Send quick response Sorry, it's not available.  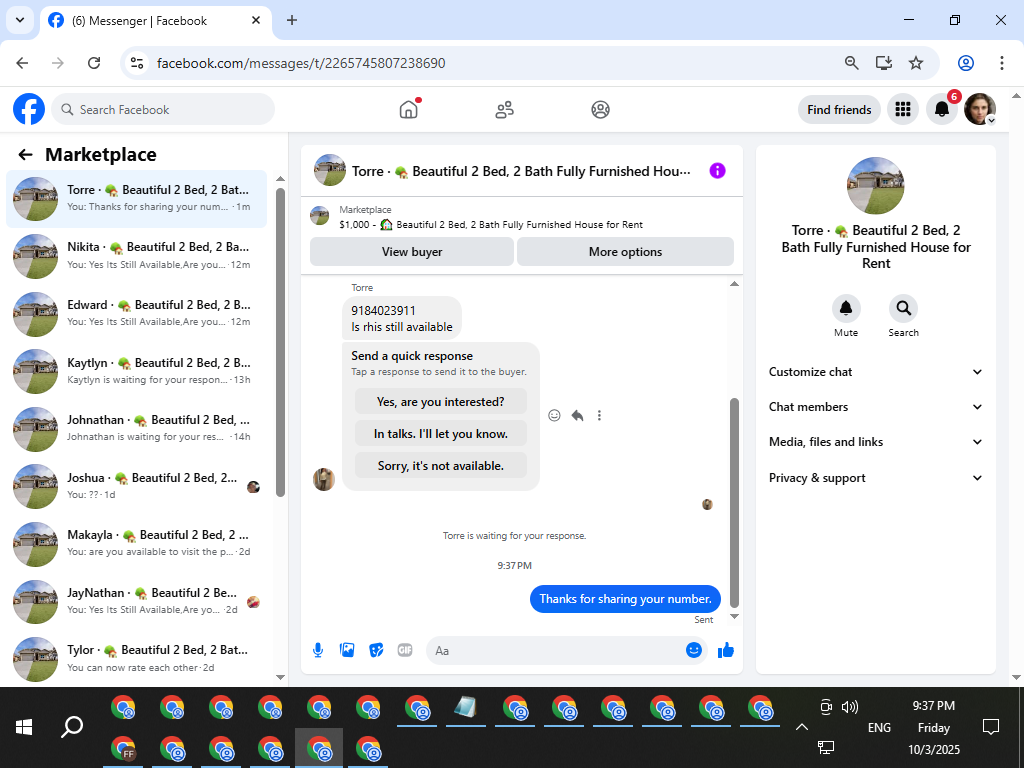441,466
